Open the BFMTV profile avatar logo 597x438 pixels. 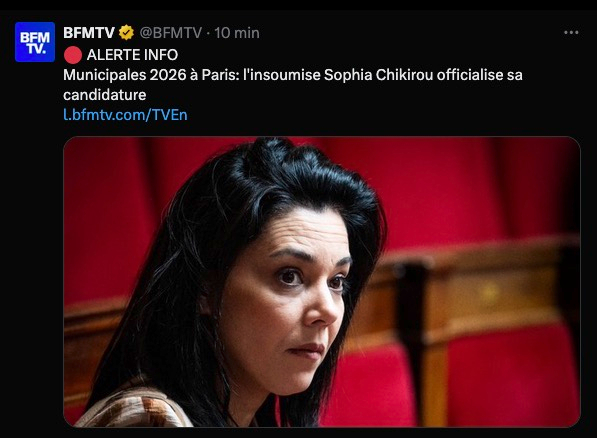pos(35,42)
